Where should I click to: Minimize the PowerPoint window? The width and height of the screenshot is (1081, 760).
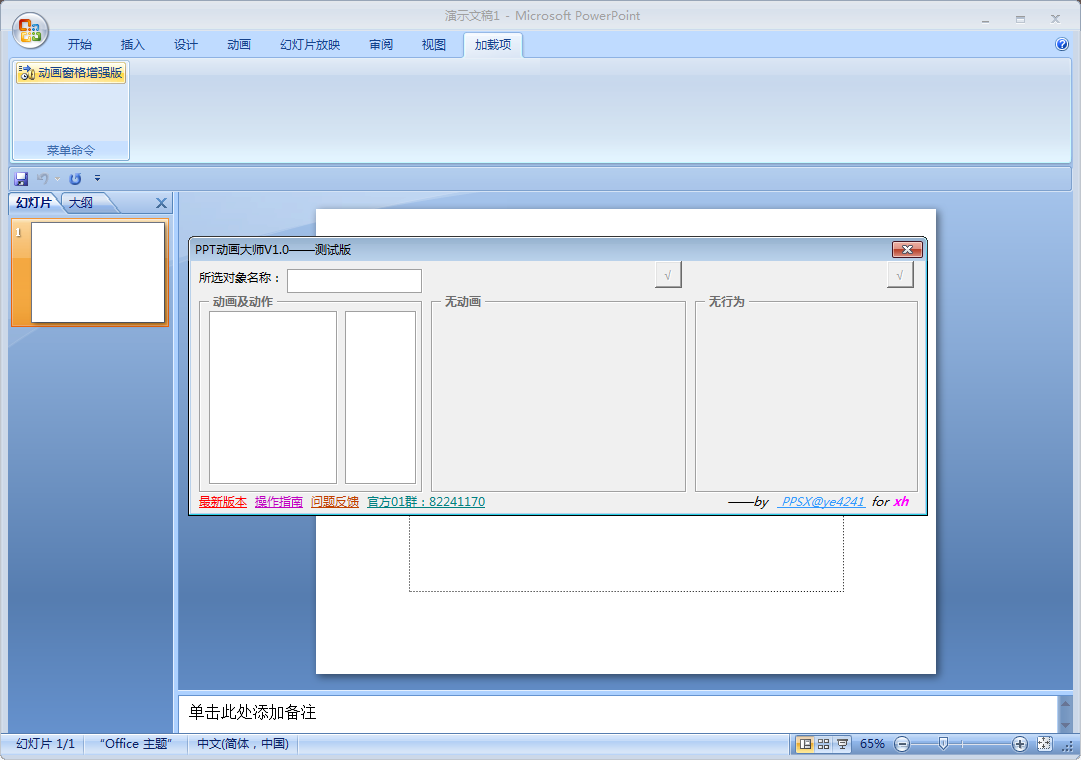pyautogui.click(x=986, y=19)
